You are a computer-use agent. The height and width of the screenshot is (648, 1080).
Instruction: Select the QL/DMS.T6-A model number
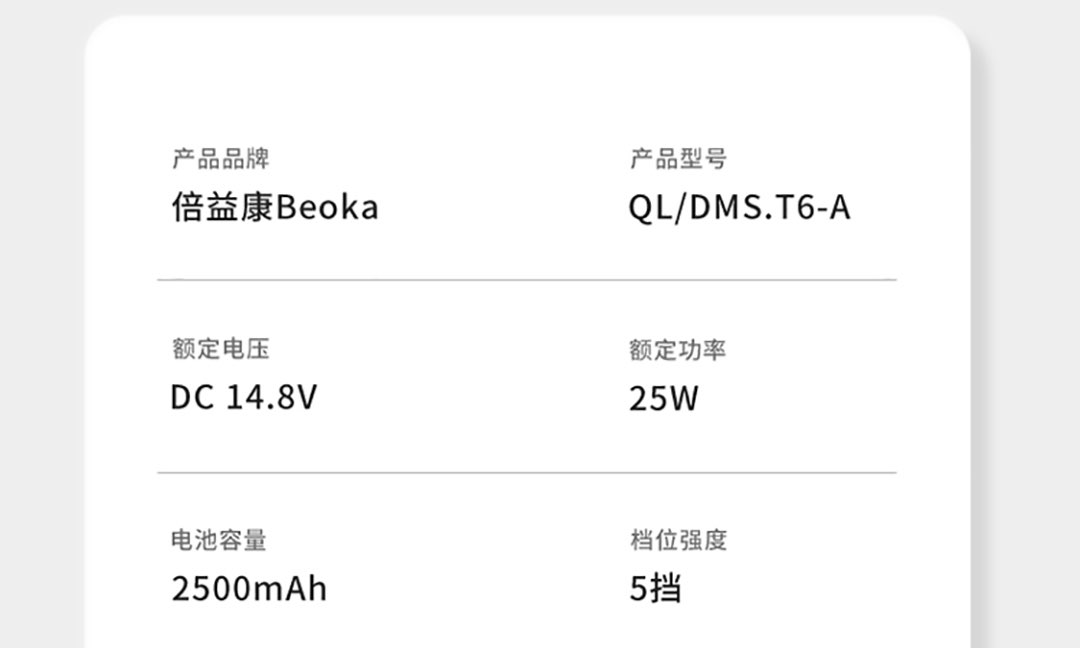739,207
